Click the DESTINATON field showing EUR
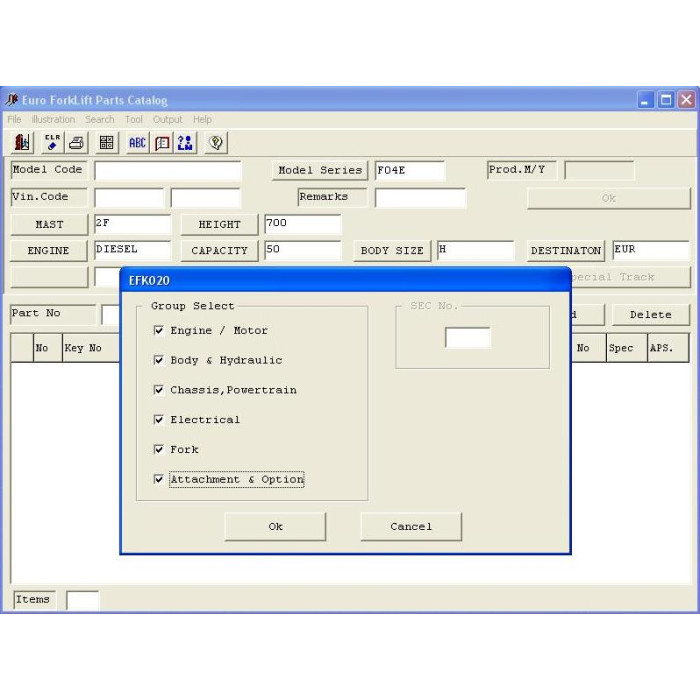The width and height of the screenshot is (700, 700). [651, 250]
